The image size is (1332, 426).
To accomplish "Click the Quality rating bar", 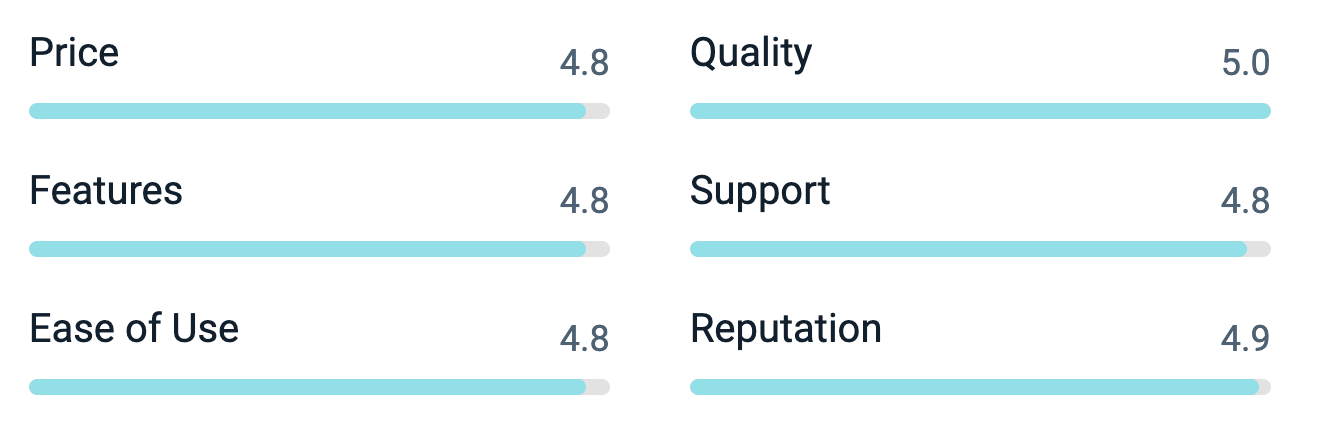I will pyautogui.click(x=980, y=111).
